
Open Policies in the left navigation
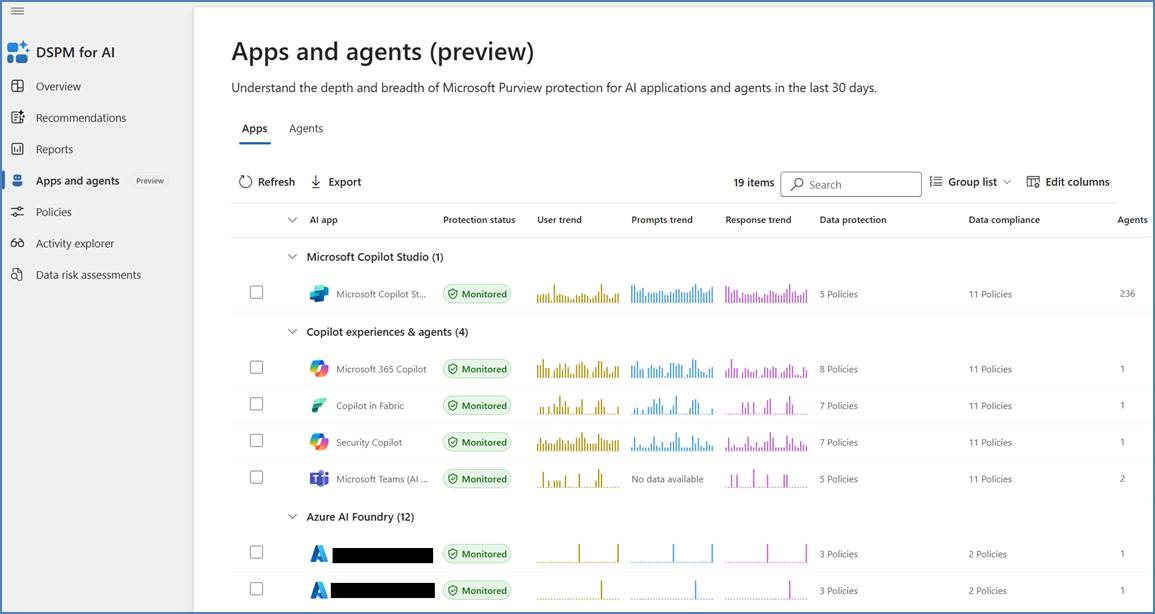coord(53,212)
